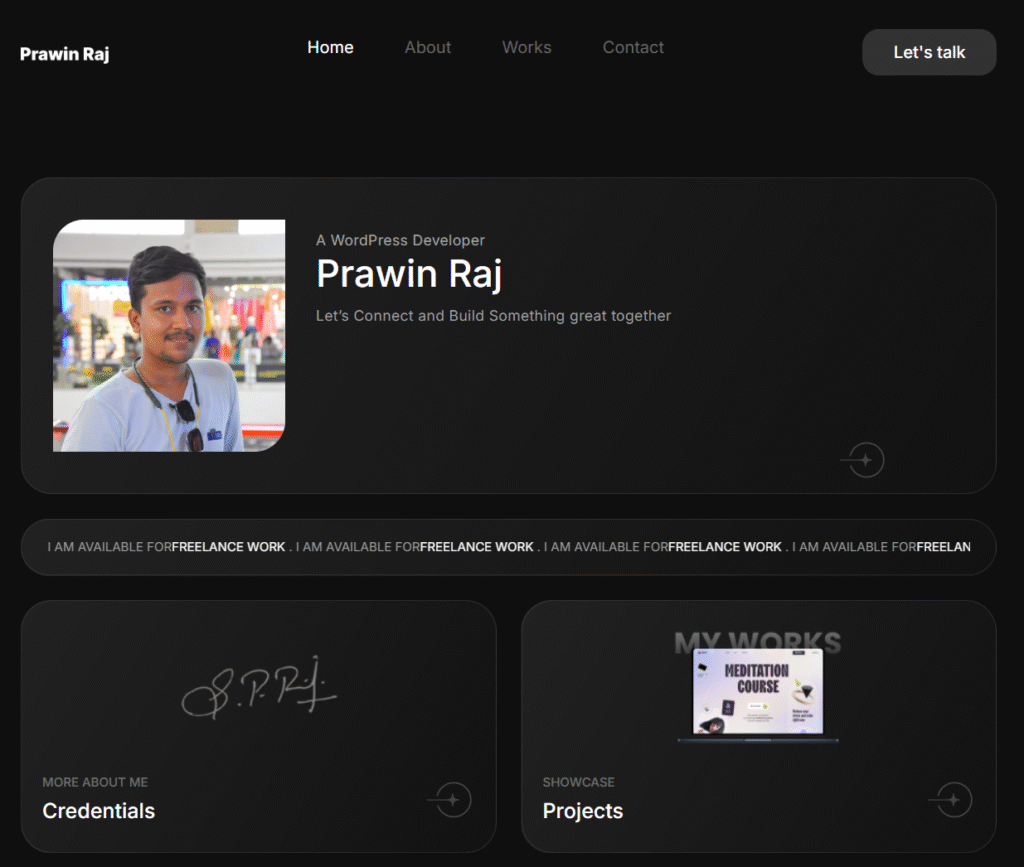This screenshot has height=867, width=1024.
Task: Click the star icon in the profile card
Action: [866, 460]
